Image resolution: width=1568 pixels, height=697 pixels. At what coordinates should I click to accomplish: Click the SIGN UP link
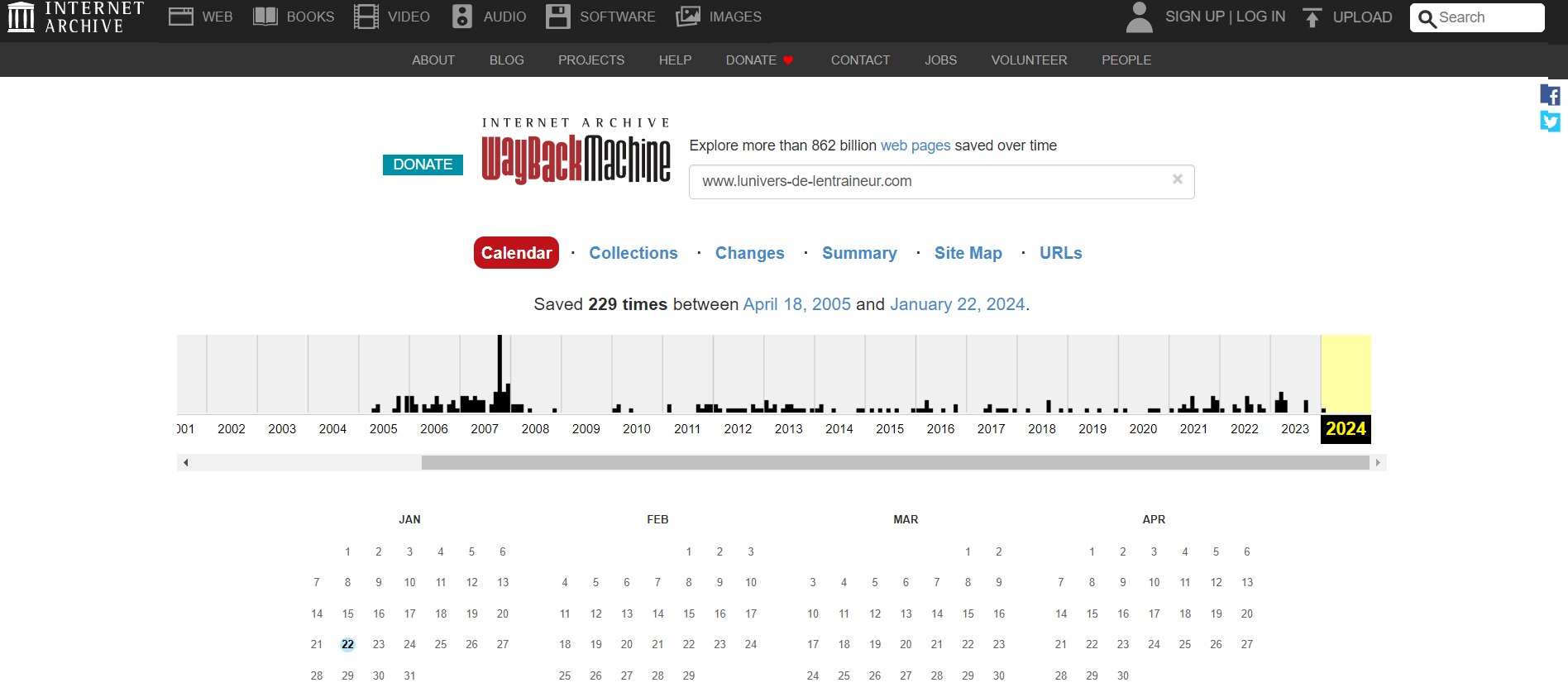1195,17
